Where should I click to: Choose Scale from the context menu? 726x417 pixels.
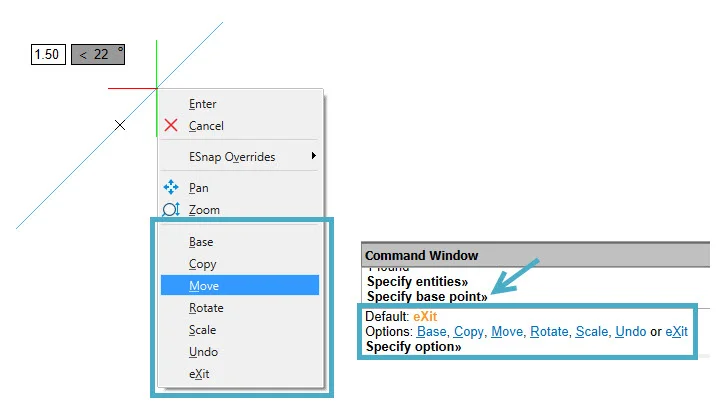(202, 330)
